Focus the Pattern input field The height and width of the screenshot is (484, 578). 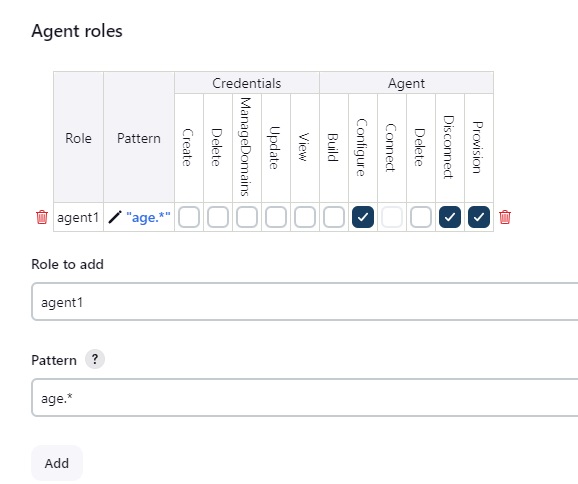(304, 398)
